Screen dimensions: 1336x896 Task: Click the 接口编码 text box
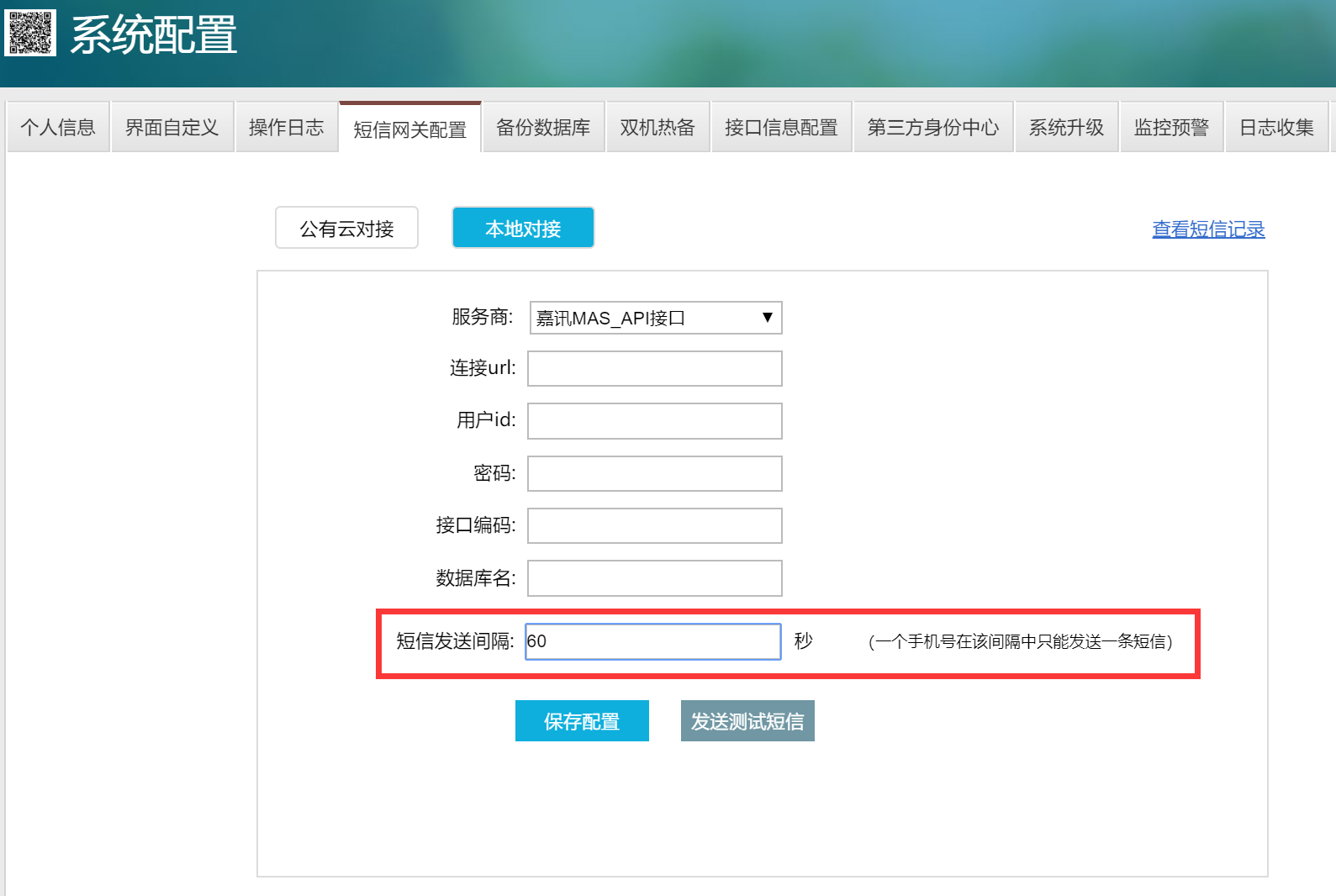click(x=655, y=525)
